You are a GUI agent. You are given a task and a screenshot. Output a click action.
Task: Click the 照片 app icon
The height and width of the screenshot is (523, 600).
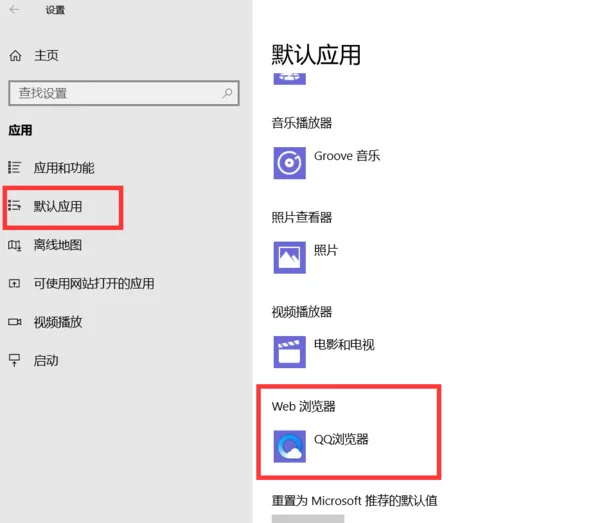point(290,257)
